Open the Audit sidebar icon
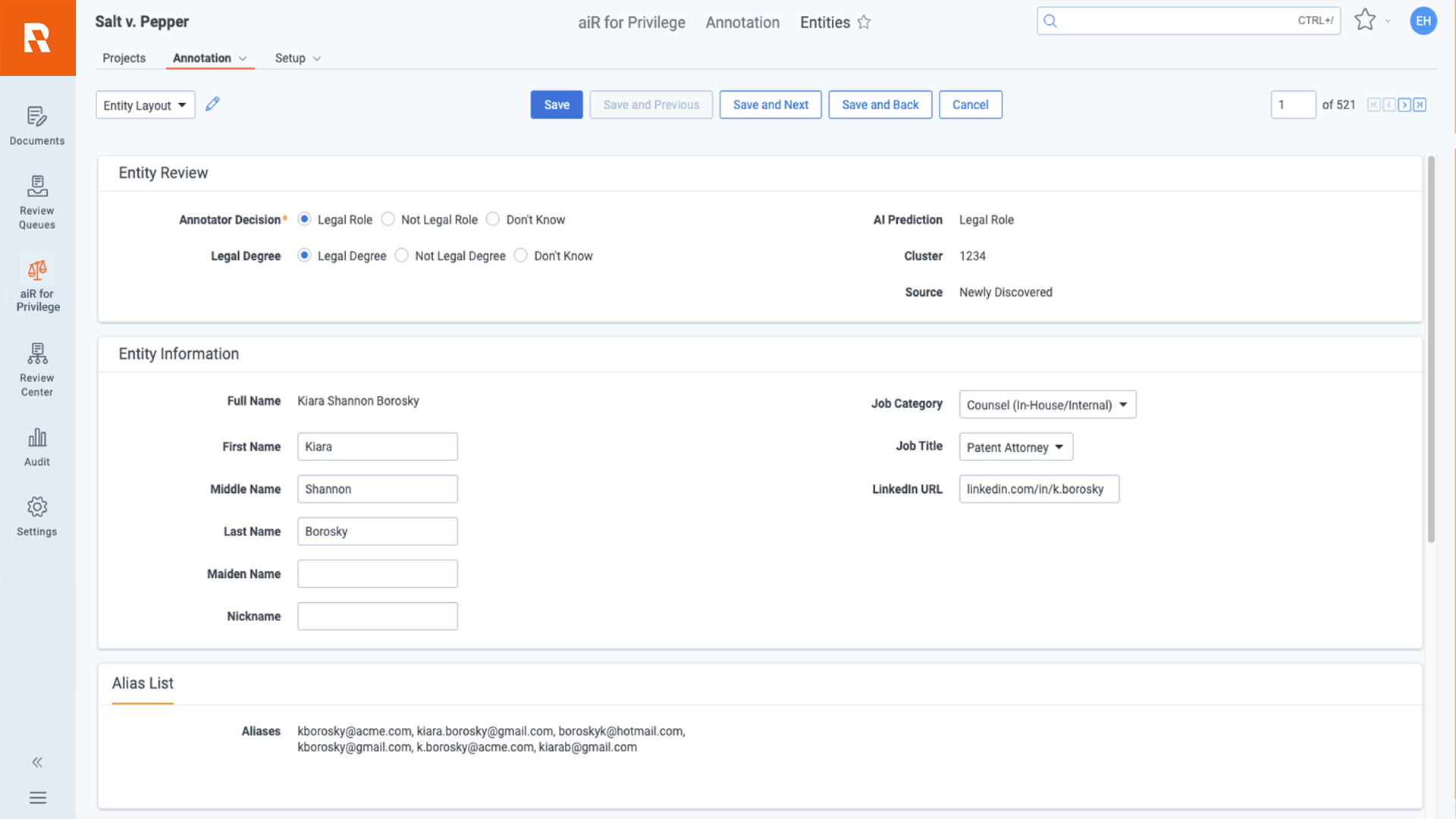 [x=37, y=447]
